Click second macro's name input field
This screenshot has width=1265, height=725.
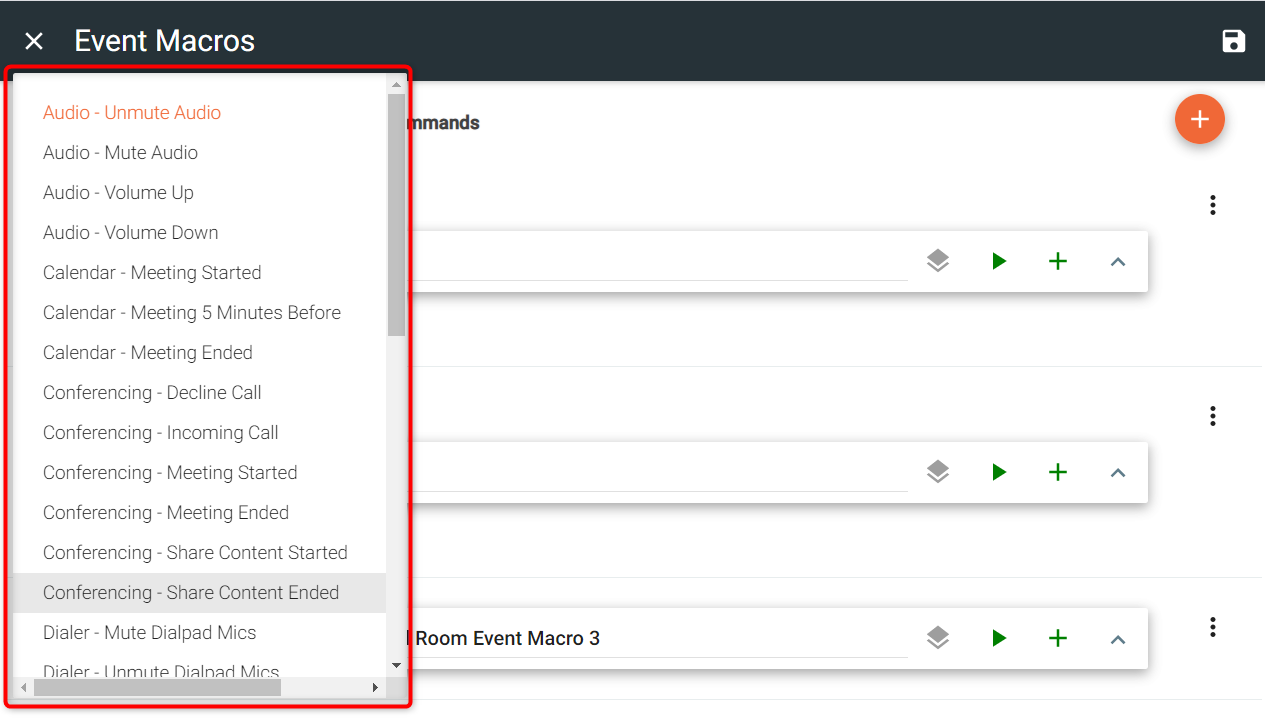[x=658, y=473]
